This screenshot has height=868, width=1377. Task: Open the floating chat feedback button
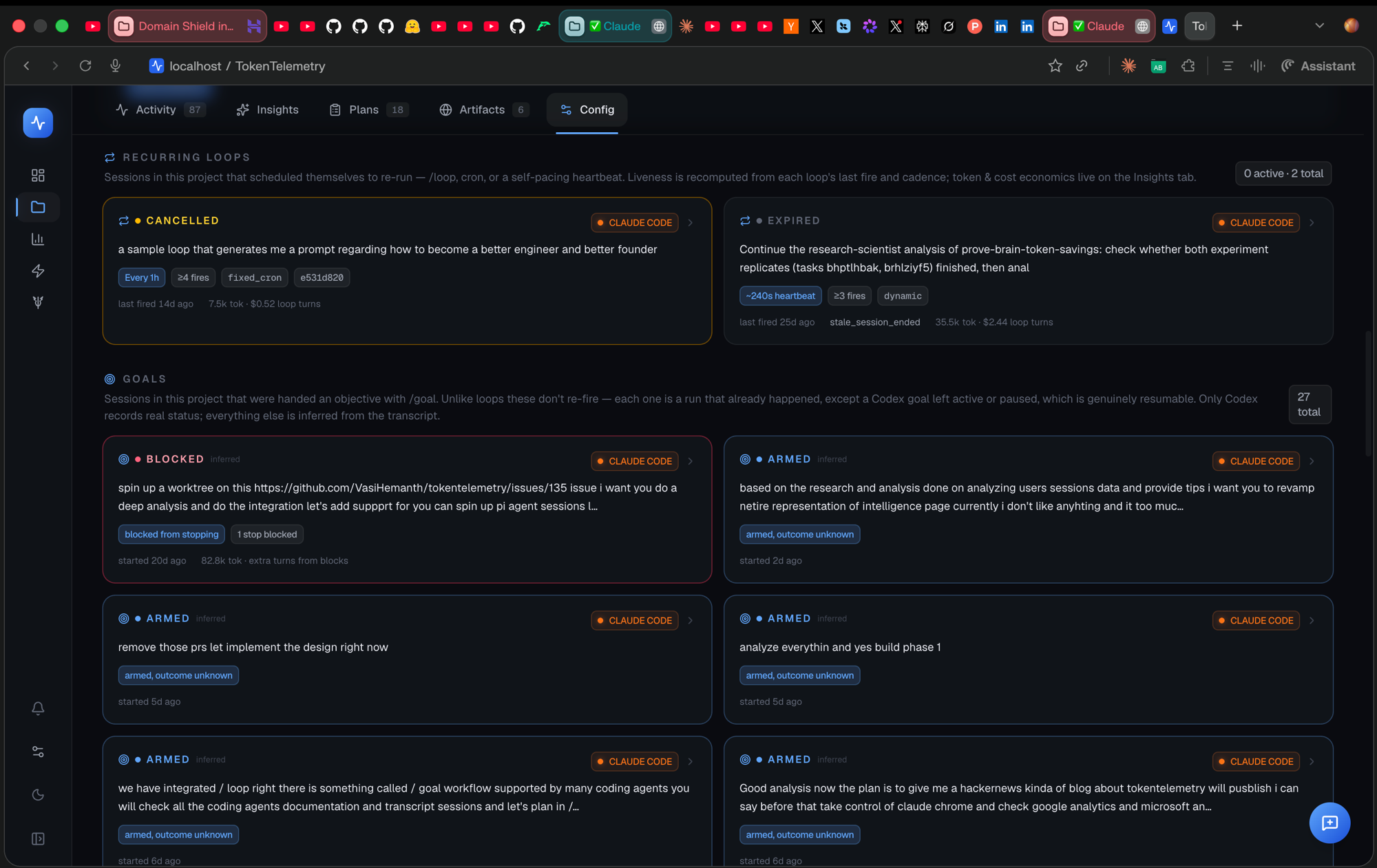point(1329,823)
